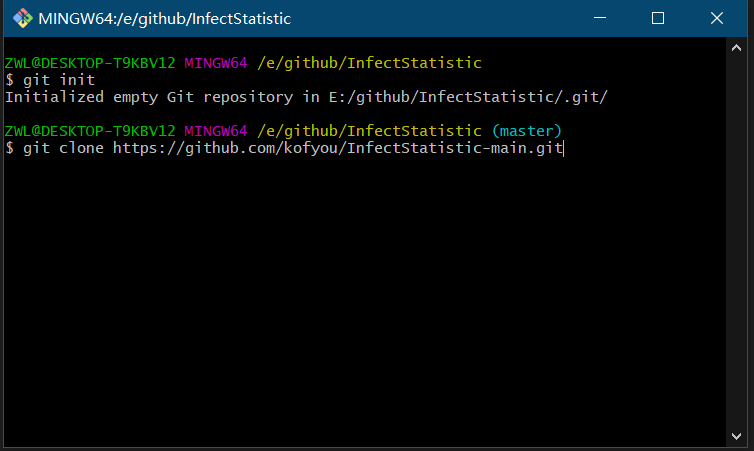Close the MINGW64 terminal window
The height and width of the screenshot is (451, 754).
point(716,18)
